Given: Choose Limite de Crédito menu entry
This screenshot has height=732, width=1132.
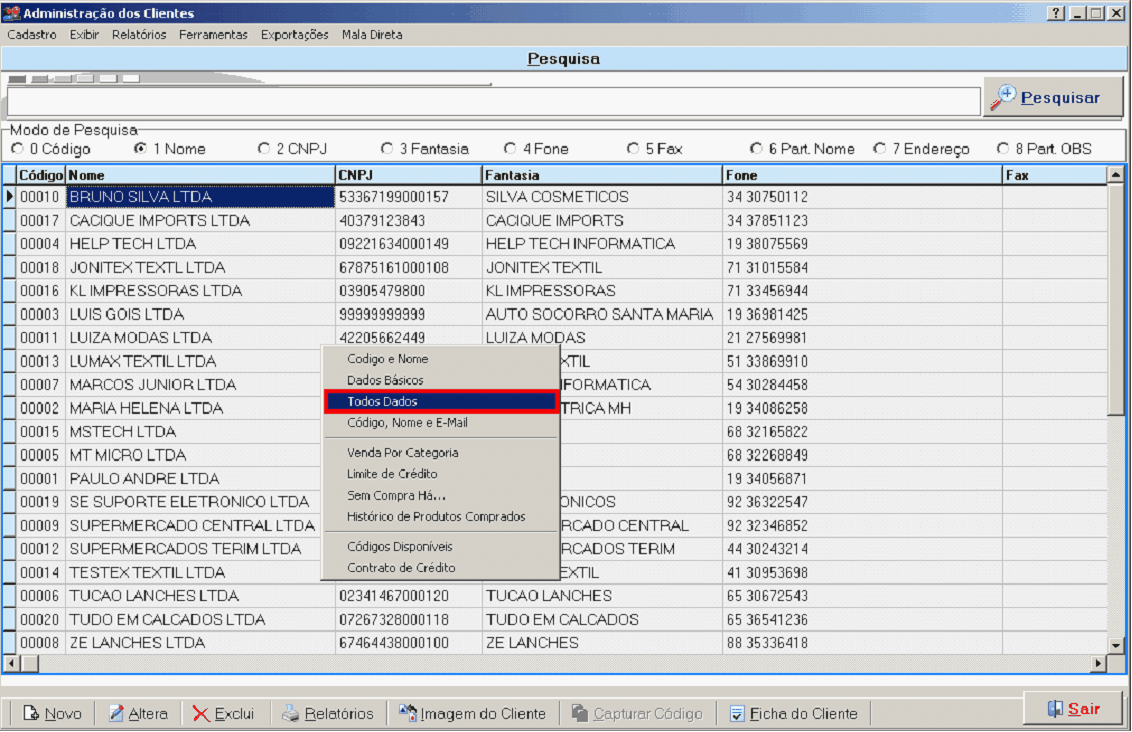Looking at the screenshot, I should [392, 474].
